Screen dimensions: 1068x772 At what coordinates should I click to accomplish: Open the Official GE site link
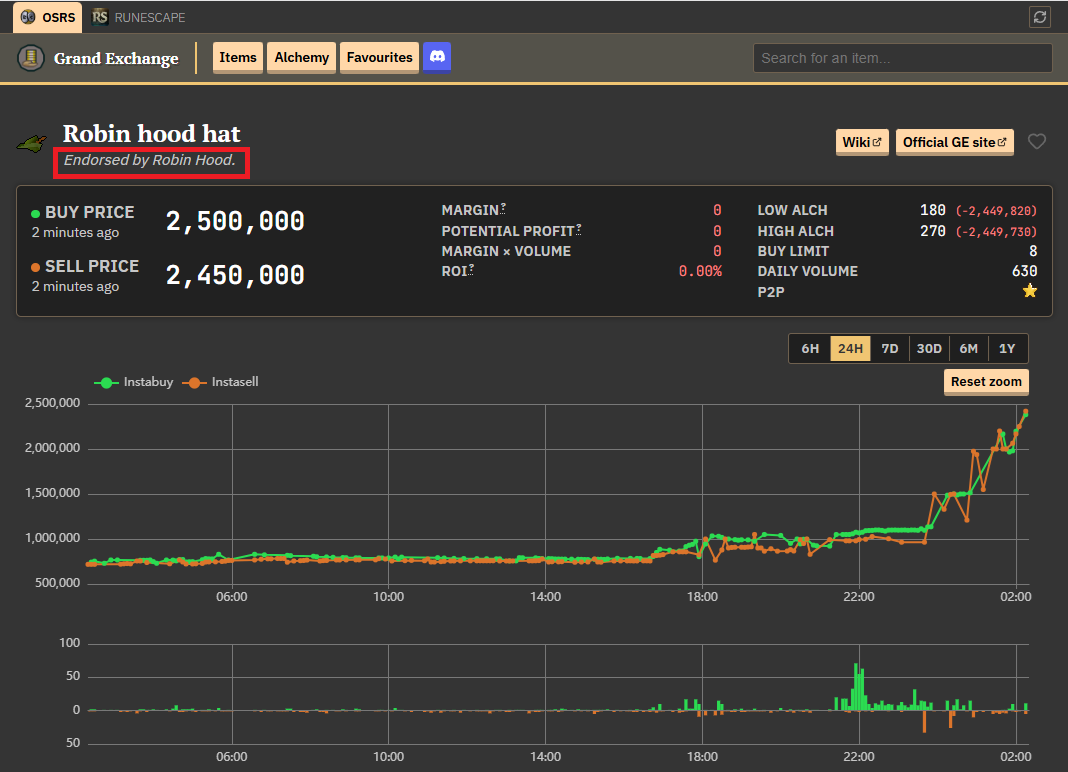(x=954, y=142)
